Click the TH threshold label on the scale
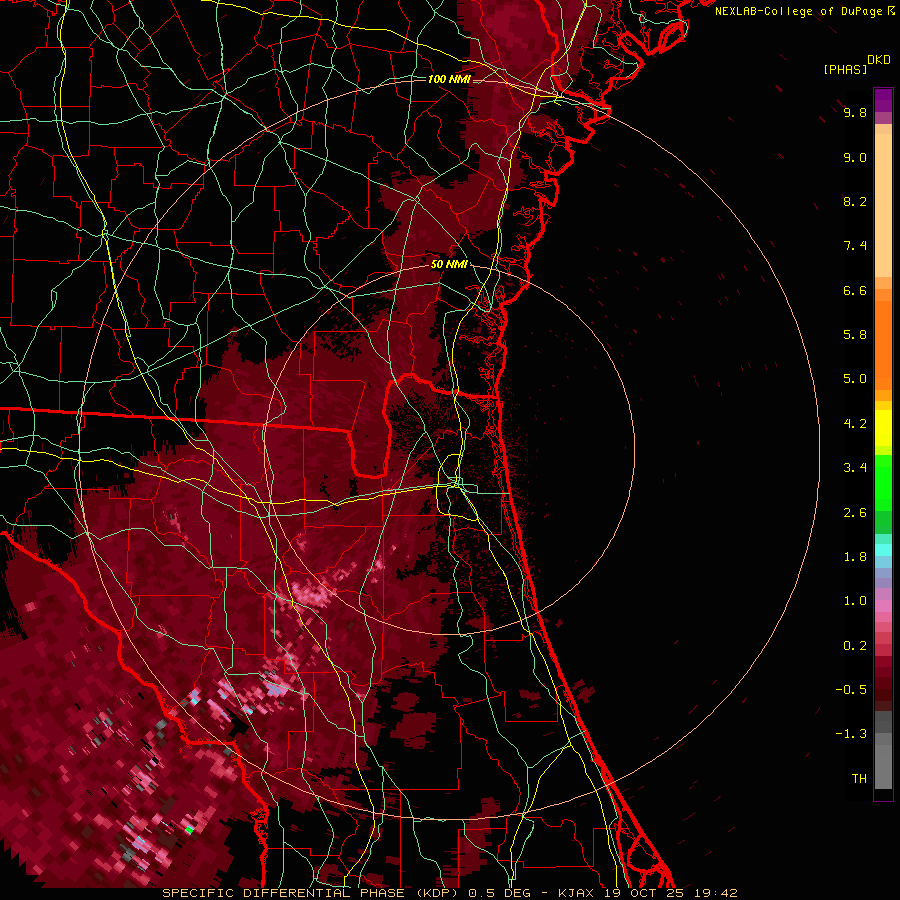The image size is (900, 900). point(859,779)
